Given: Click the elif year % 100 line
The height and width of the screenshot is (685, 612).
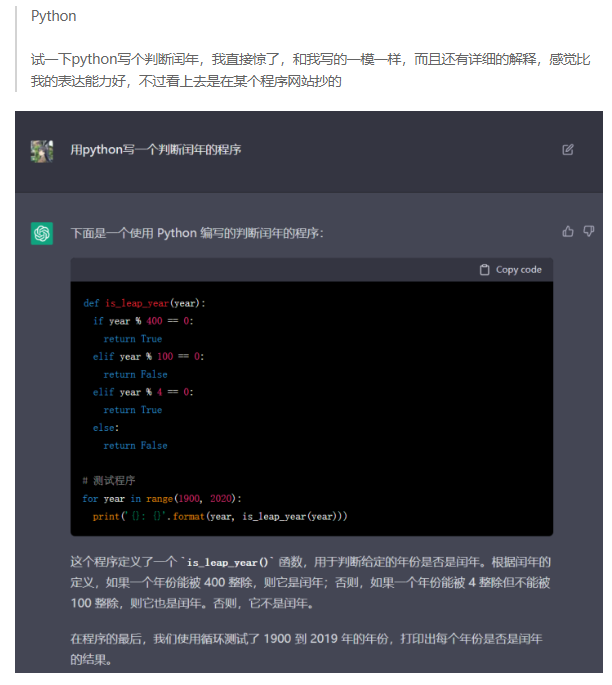Looking at the screenshot, I should pos(148,357).
